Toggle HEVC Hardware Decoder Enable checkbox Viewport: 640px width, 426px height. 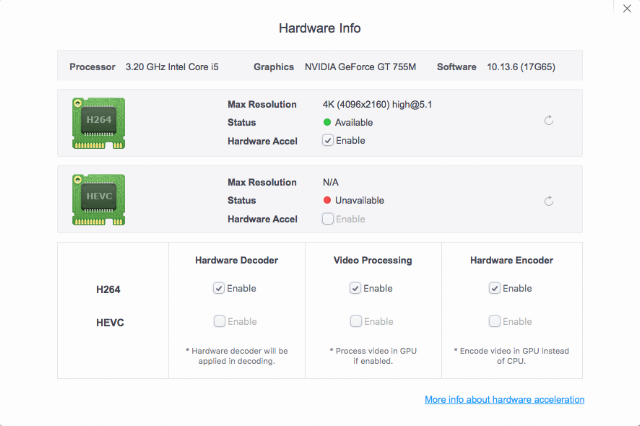click(219, 321)
